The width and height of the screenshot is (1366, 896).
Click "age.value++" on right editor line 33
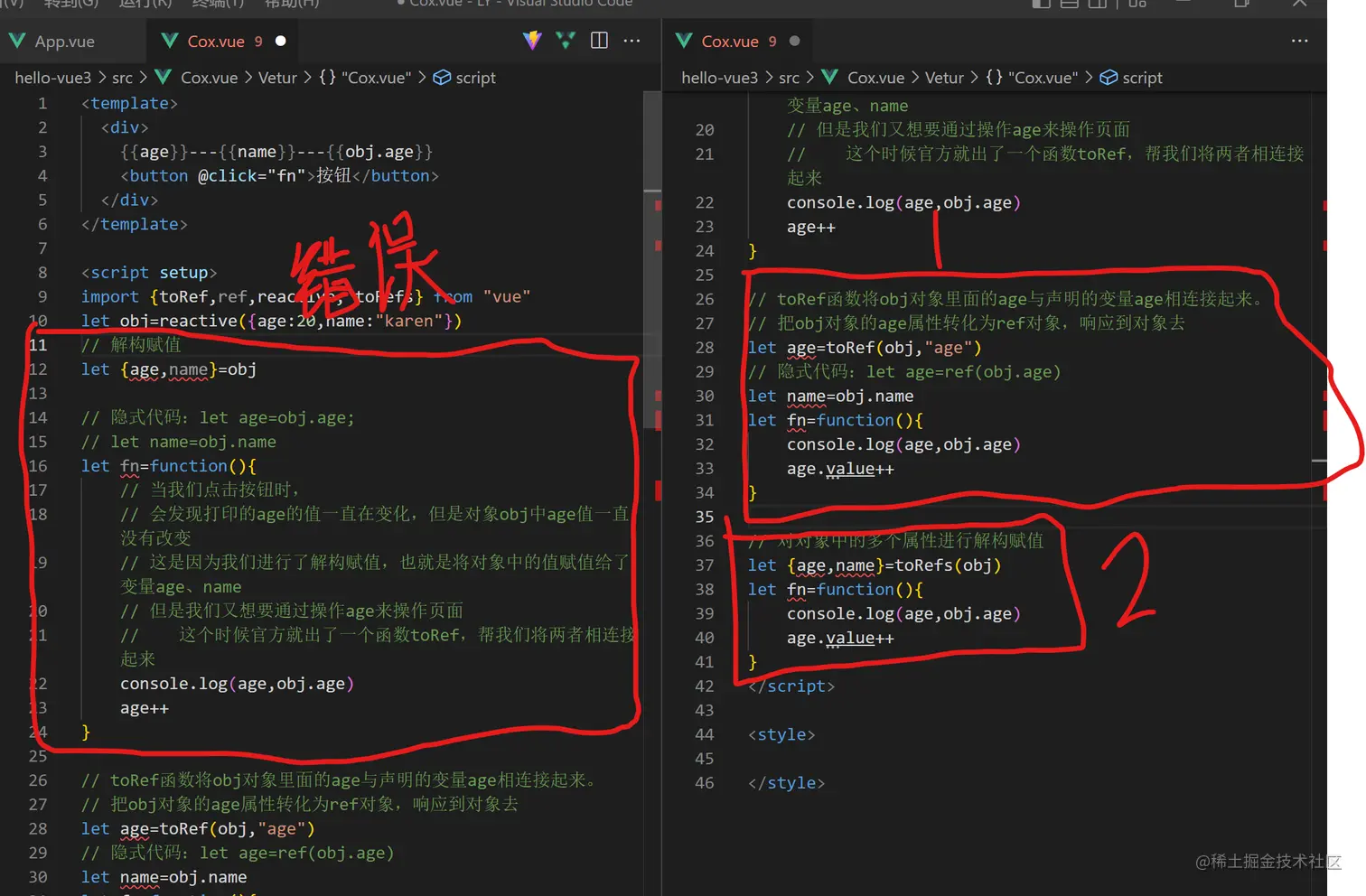coord(840,469)
